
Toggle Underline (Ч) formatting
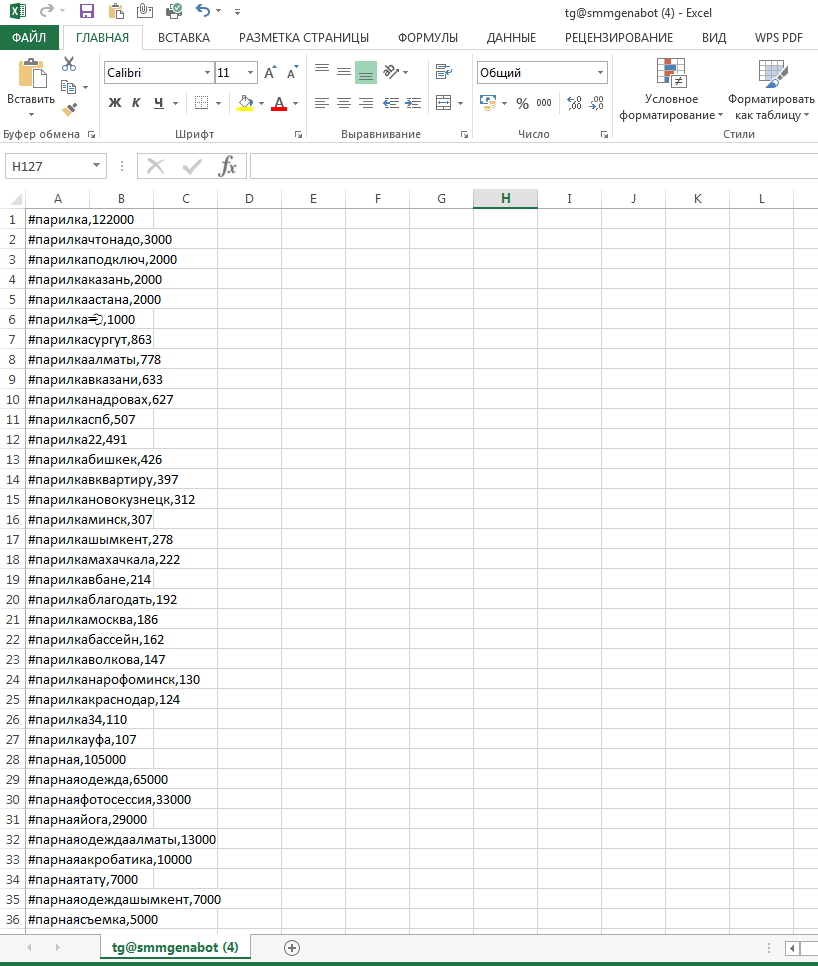pos(159,103)
